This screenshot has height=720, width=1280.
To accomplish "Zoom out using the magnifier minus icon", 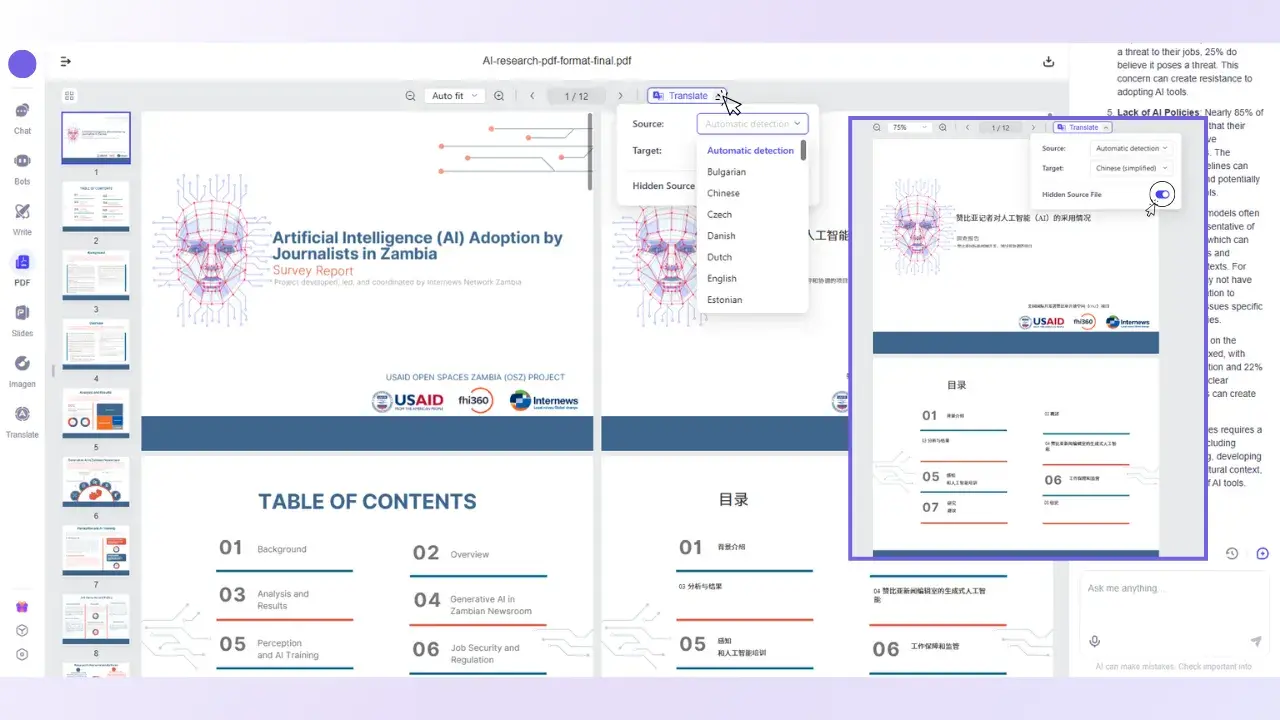I will tap(410, 96).
